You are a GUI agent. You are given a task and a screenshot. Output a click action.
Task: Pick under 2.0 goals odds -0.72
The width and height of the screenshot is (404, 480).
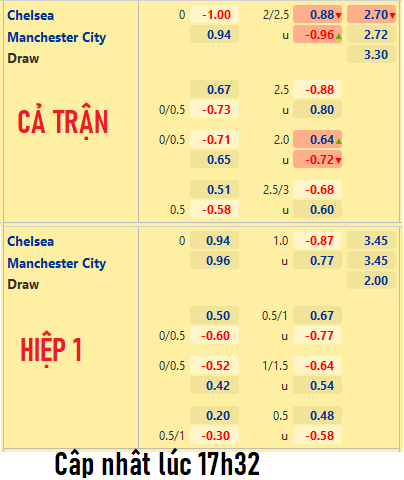click(317, 159)
